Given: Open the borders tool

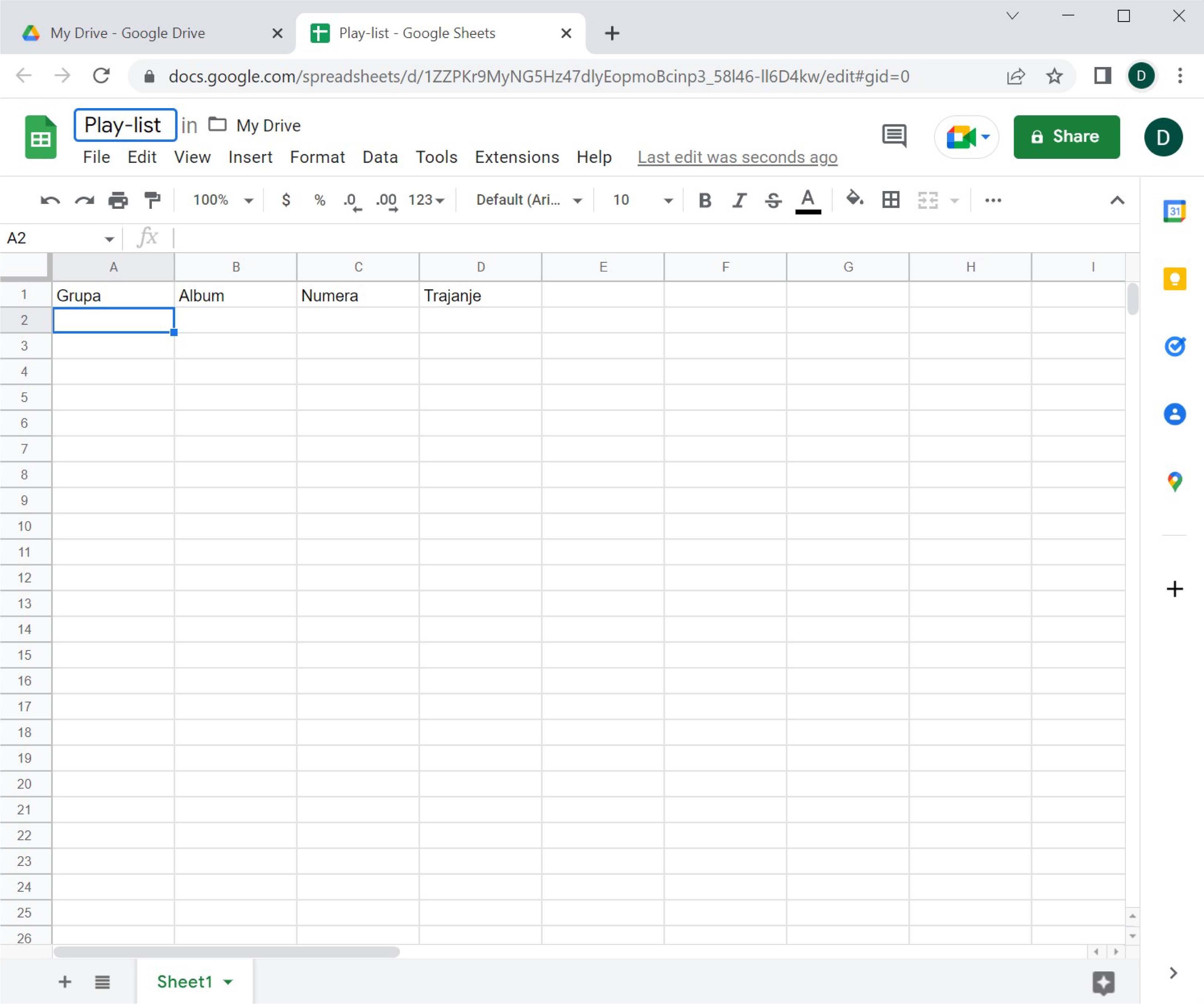Looking at the screenshot, I should (x=890, y=200).
